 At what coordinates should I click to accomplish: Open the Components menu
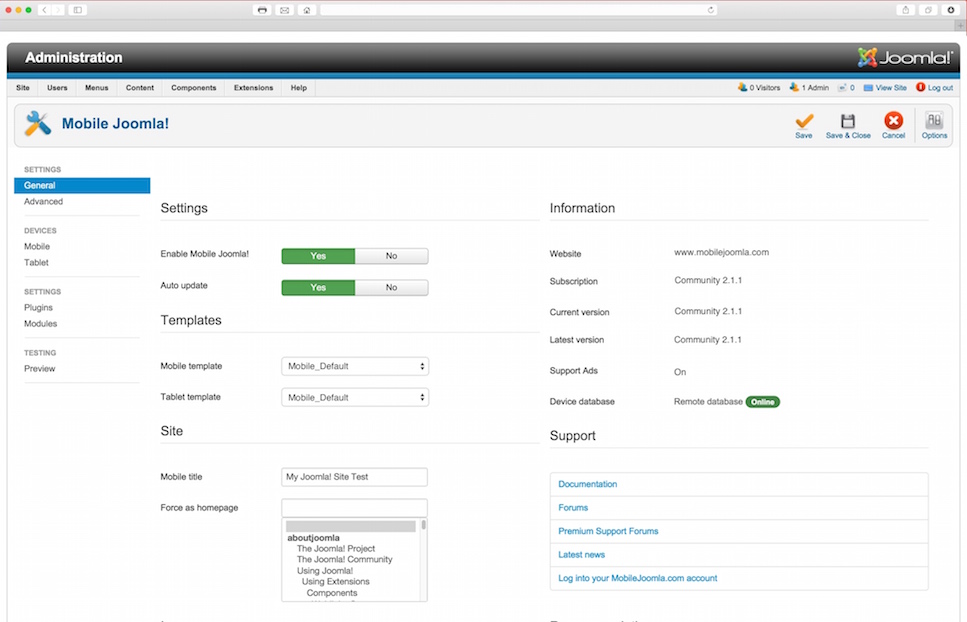pos(193,88)
